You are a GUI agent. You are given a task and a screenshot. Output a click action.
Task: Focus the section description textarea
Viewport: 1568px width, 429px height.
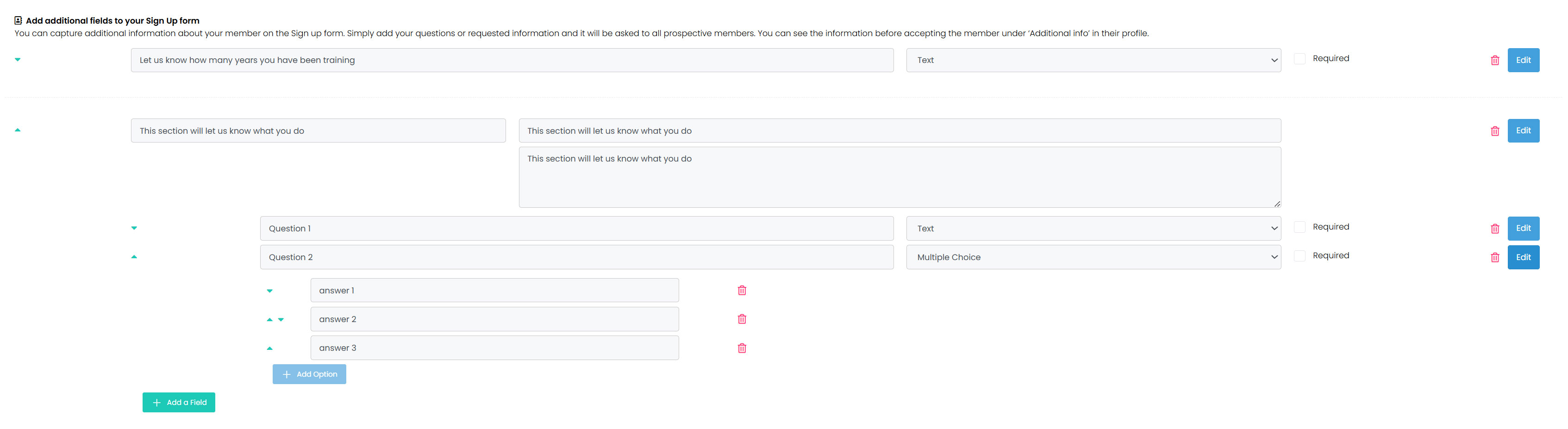(x=900, y=177)
